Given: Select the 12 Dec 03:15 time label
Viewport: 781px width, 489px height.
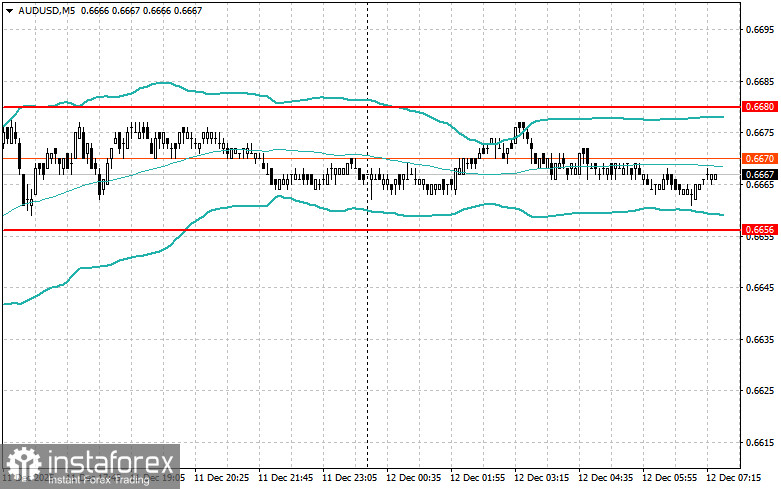Looking at the screenshot, I should (541, 478).
